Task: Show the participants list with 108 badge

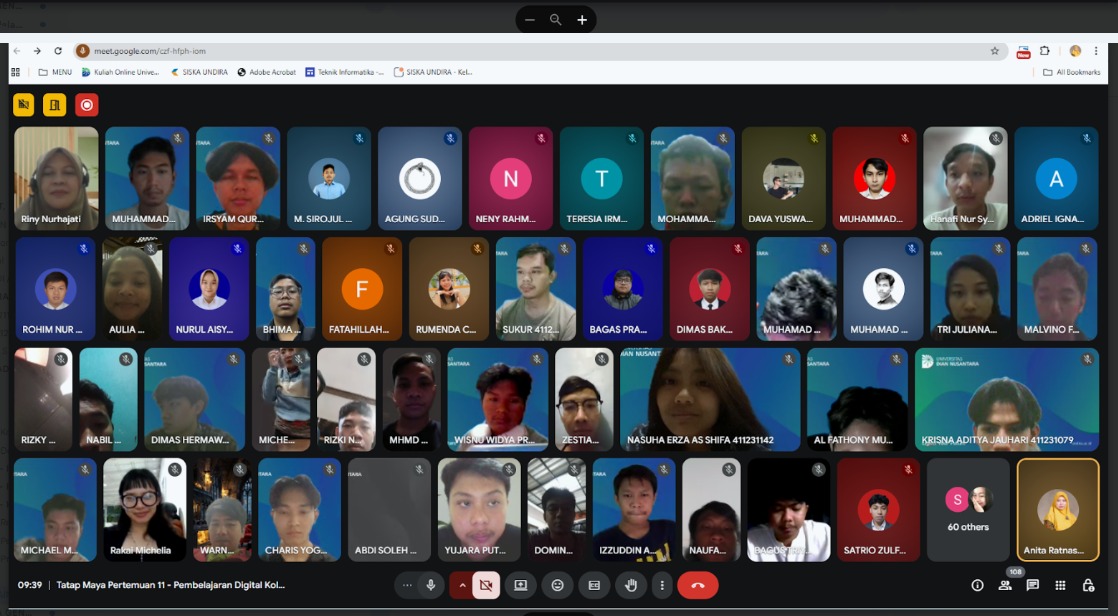Action: 1005,585
